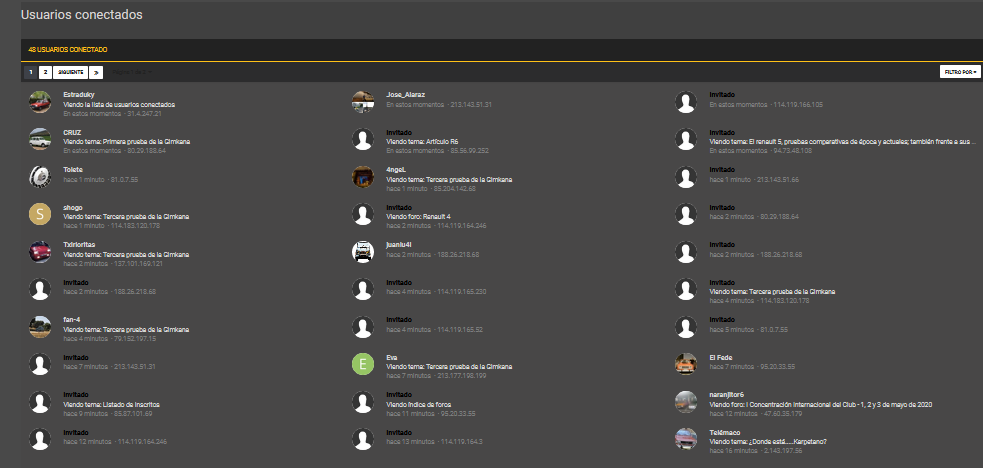Screen dimensions: 983x468
Task: Open El Fede's avatar image
Action: (686, 364)
